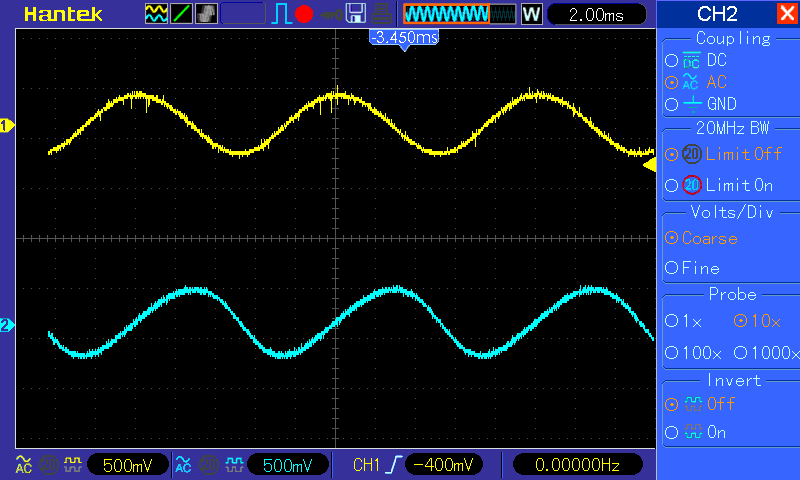Image resolution: width=800 pixels, height=480 pixels.
Task: Click the W window mode icon
Action: coord(532,14)
